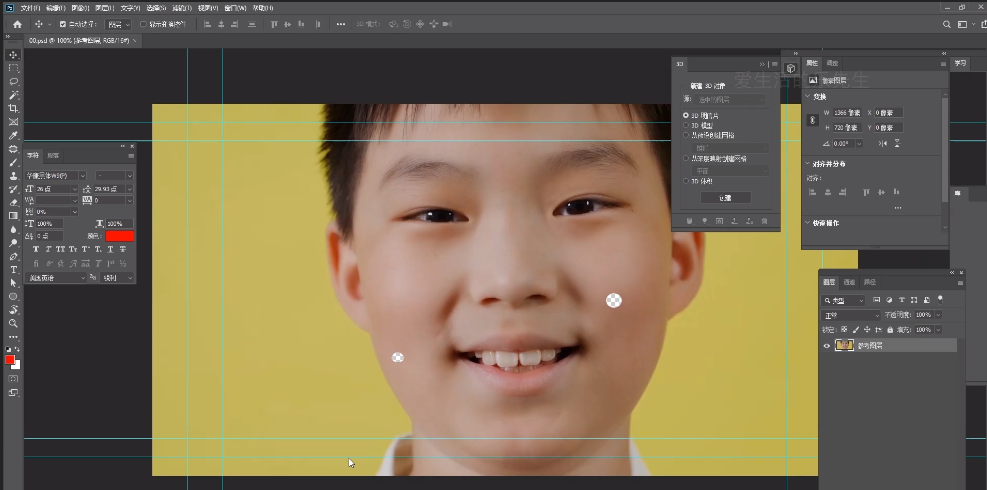Select the Eyedropper tool
987x490 pixels.
pyautogui.click(x=13, y=135)
